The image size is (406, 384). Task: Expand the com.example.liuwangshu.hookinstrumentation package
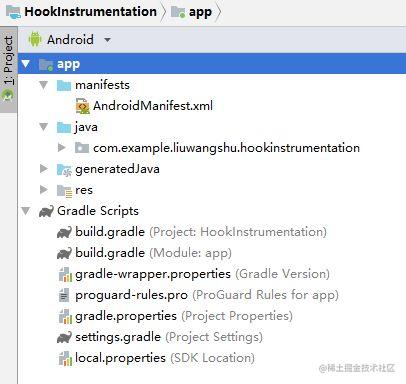pos(62,148)
